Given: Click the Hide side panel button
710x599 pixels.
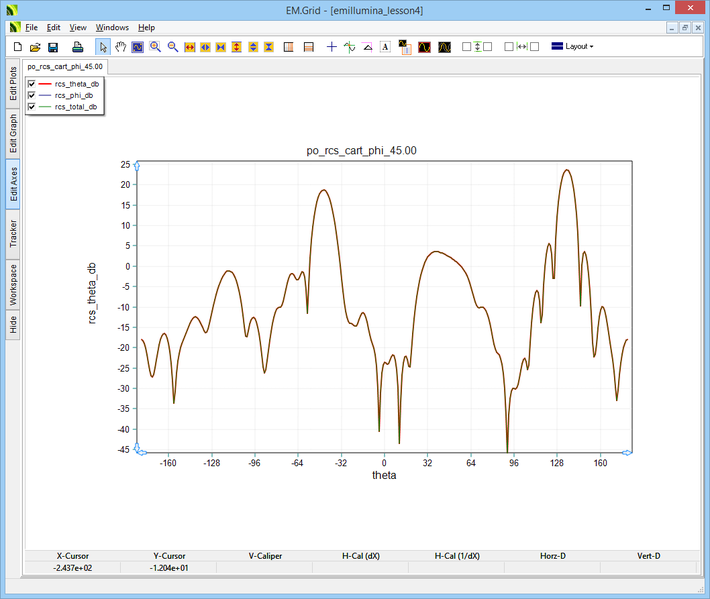Looking at the screenshot, I should 13,323.
